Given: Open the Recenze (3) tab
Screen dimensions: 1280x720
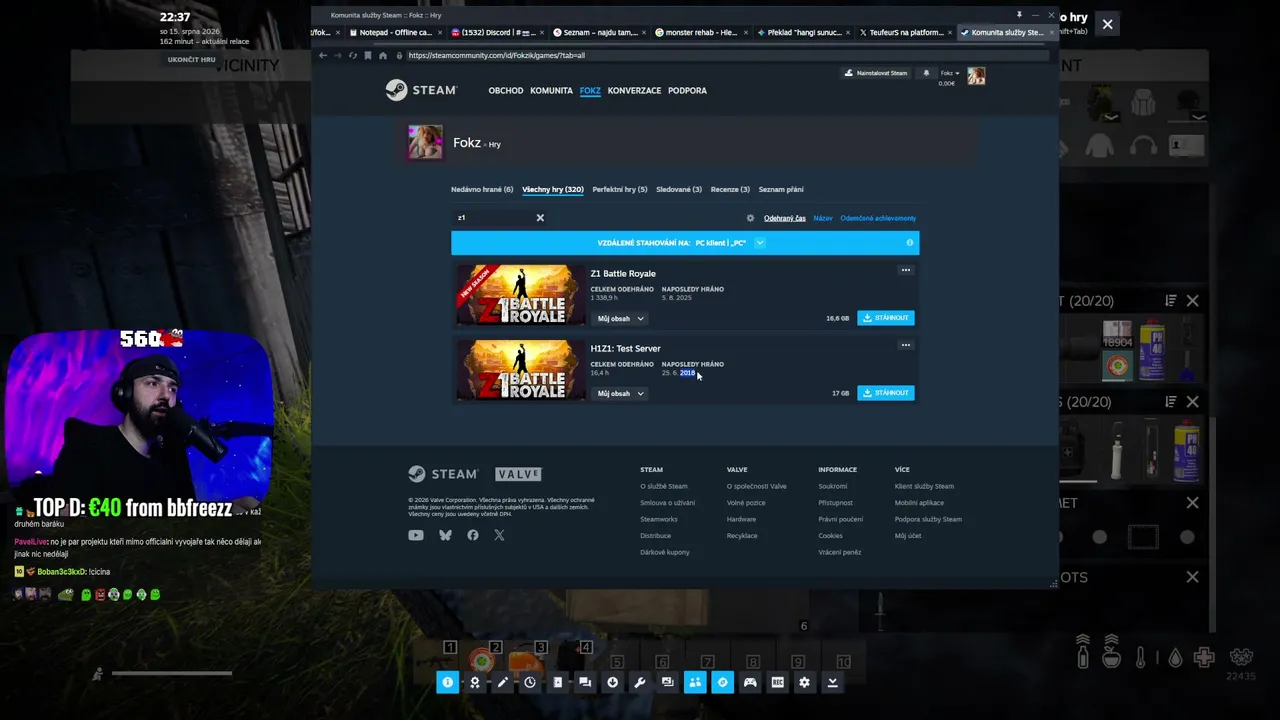Looking at the screenshot, I should (x=730, y=189).
